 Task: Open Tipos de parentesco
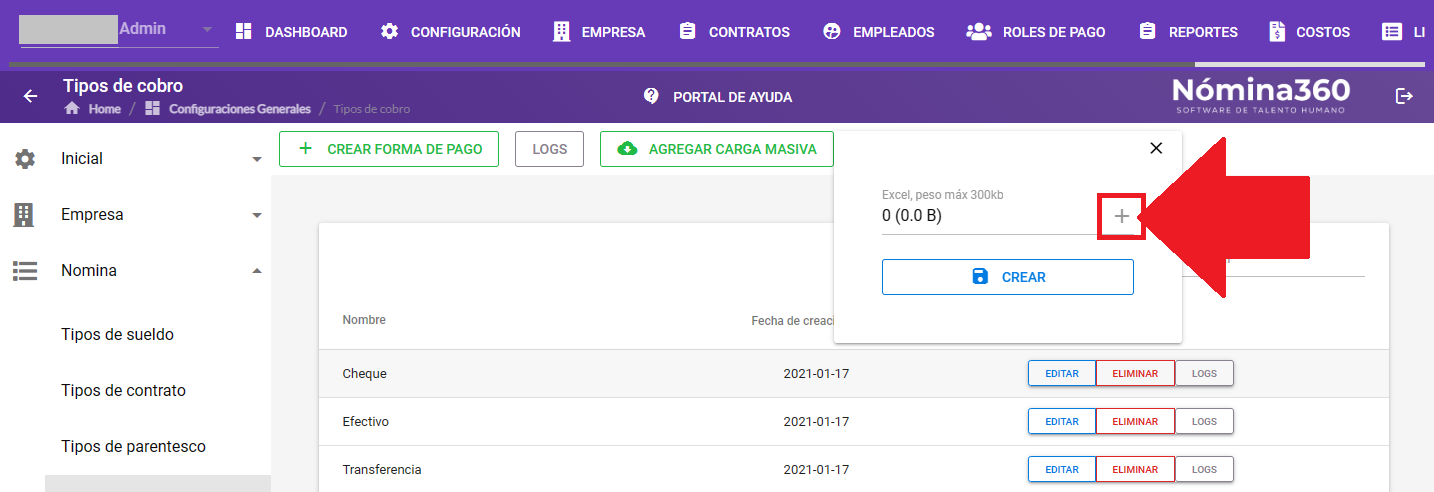pyautogui.click(x=134, y=446)
